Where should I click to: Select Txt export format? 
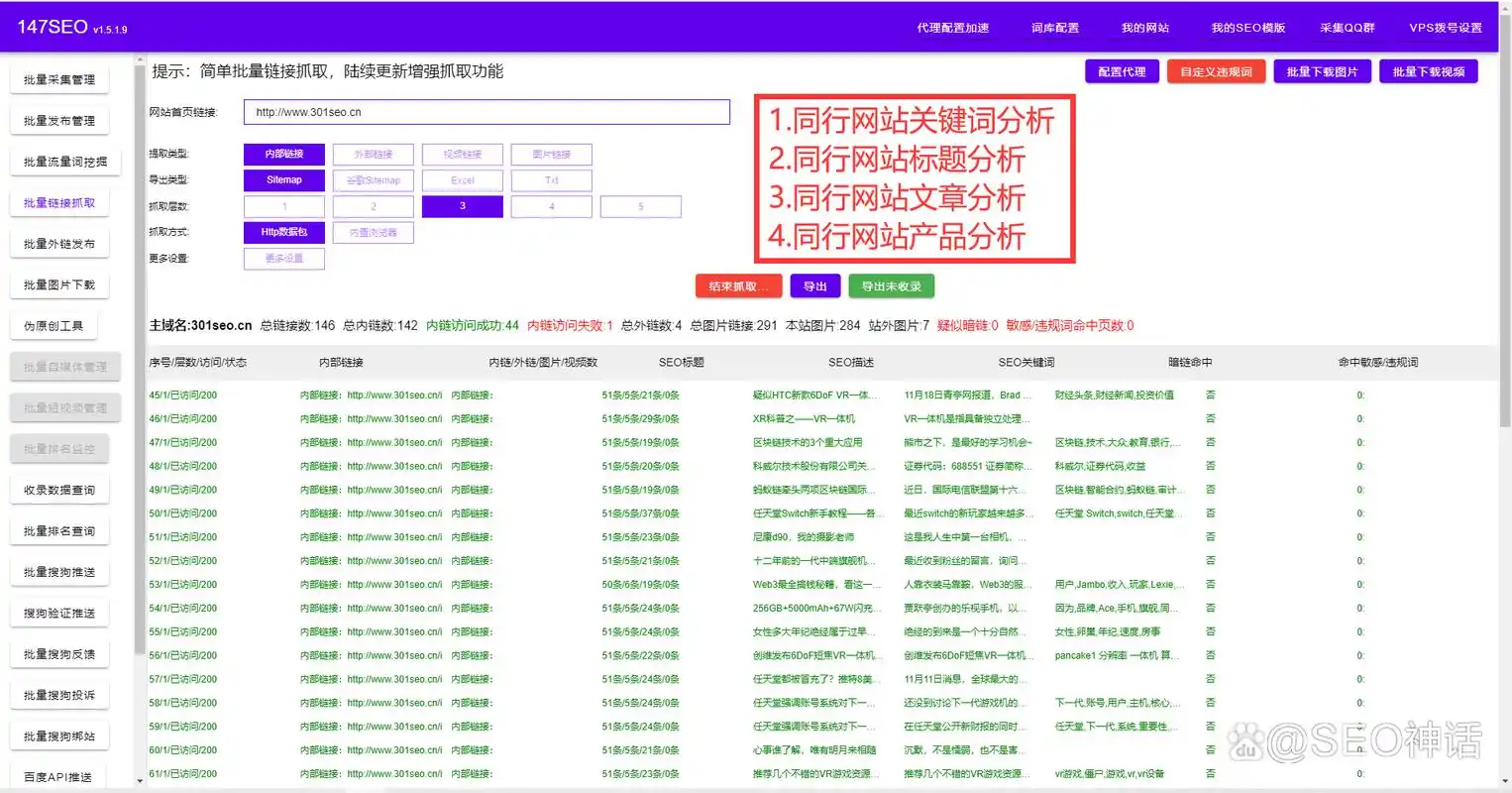click(x=551, y=179)
